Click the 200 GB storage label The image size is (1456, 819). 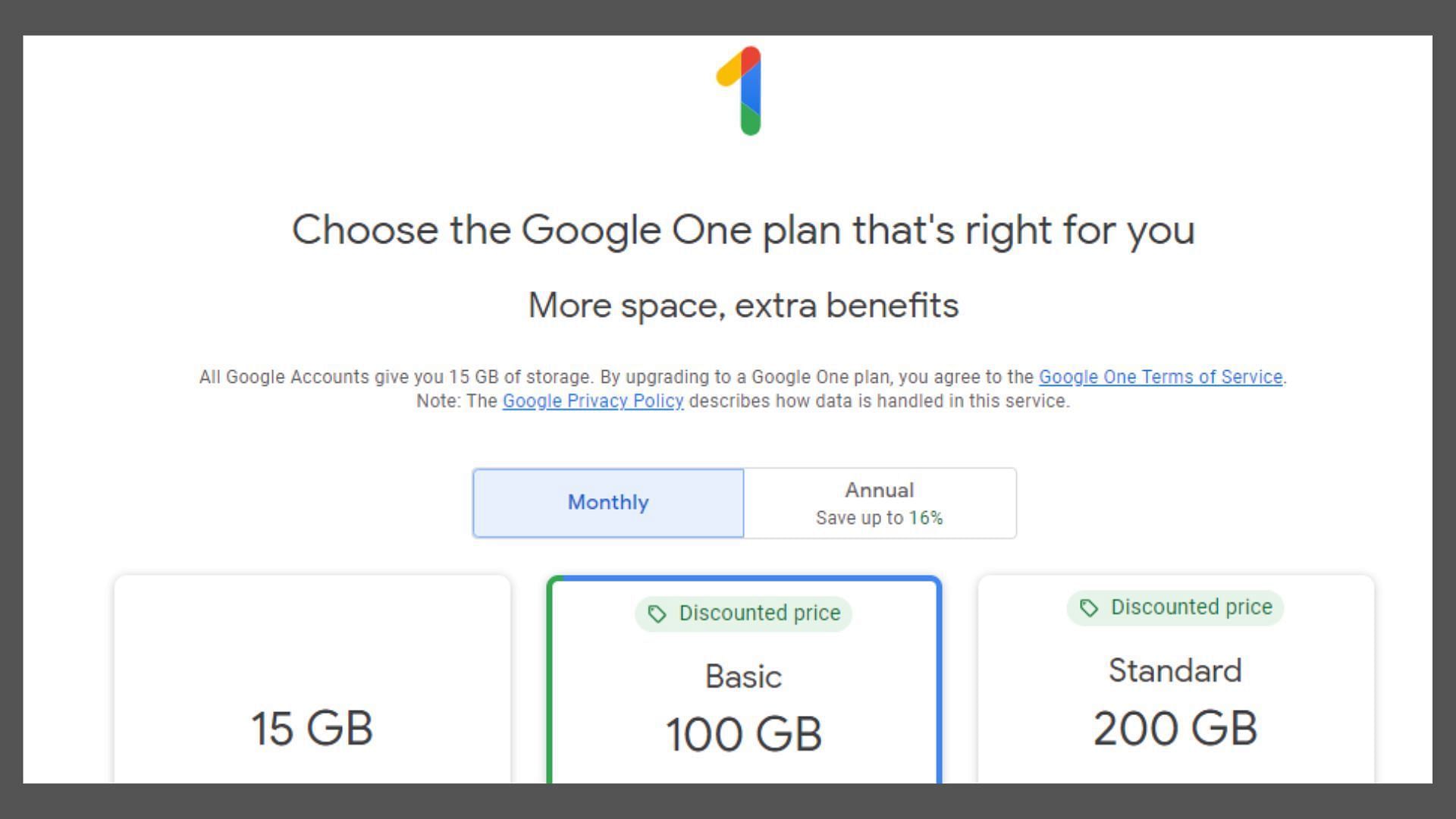click(1175, 728)
